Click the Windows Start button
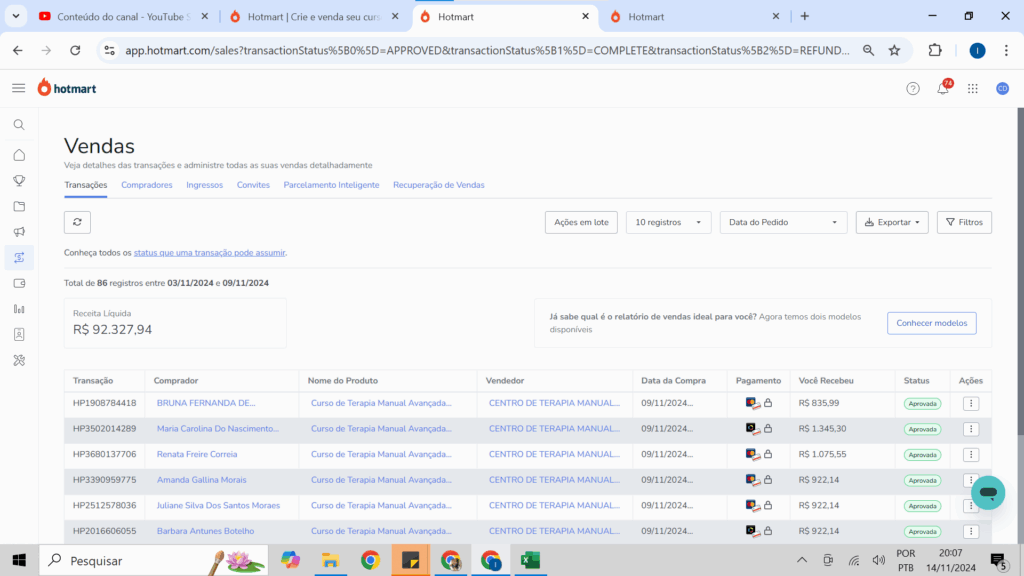 tap(19, 560)
